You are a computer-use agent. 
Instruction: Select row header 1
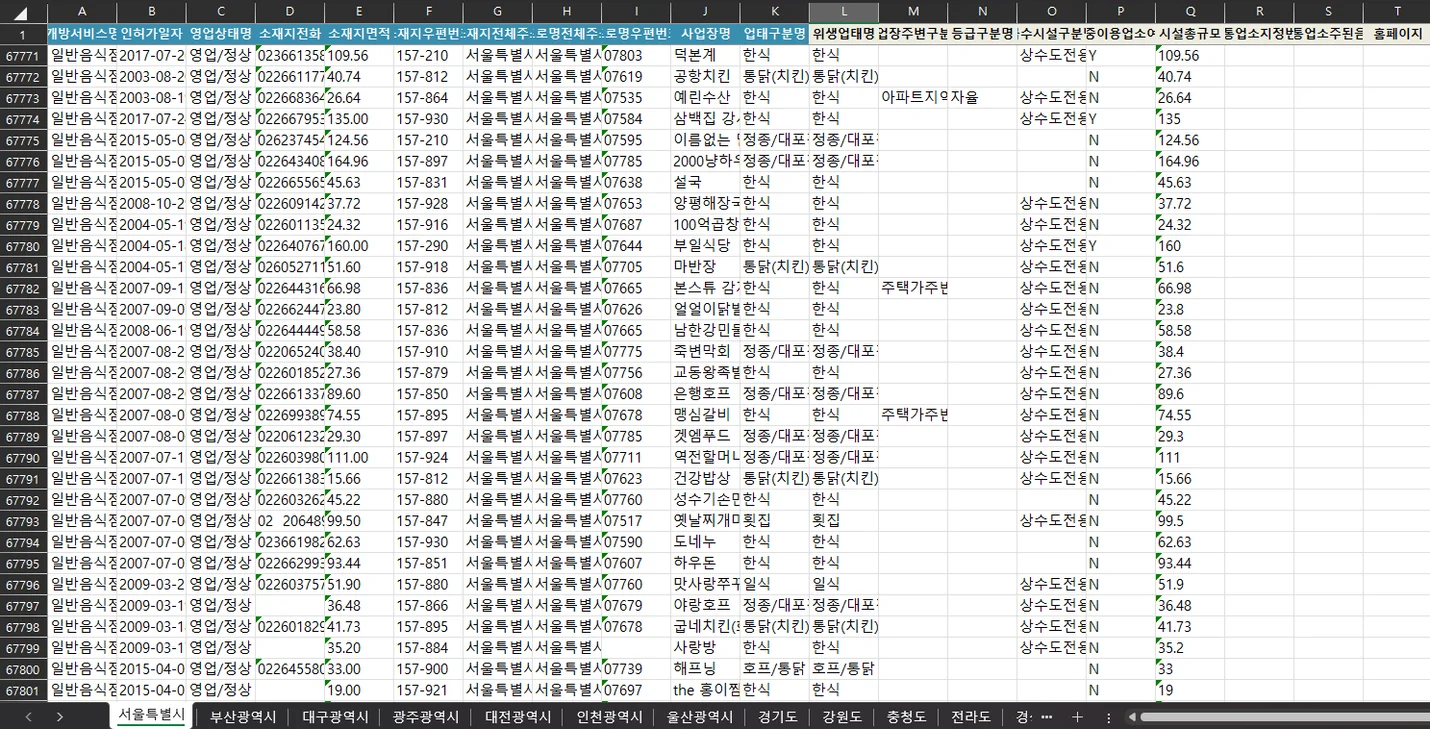23,34
